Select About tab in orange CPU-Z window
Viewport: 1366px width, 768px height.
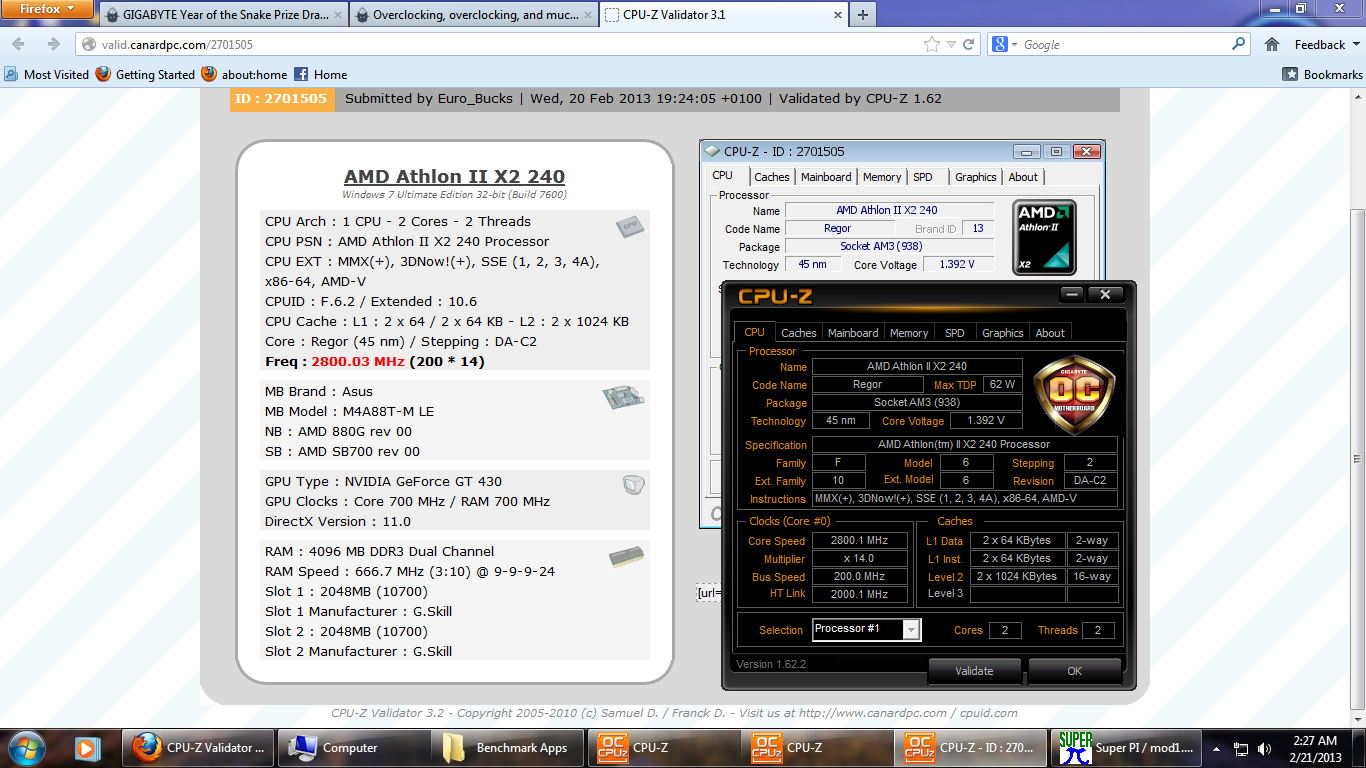coord(1050,333)
